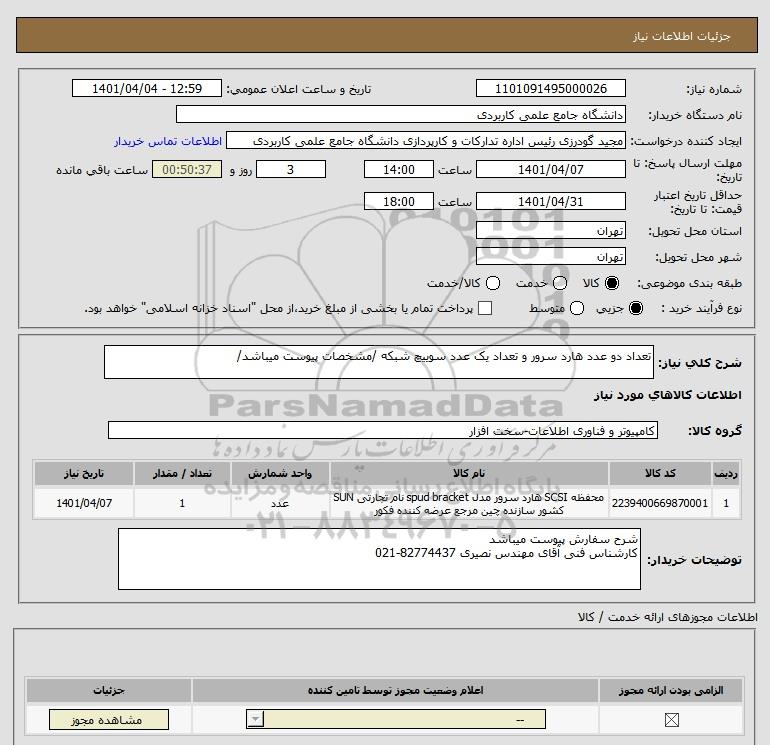
Task: Select the خدمت radio button
Action: point(560,283)
